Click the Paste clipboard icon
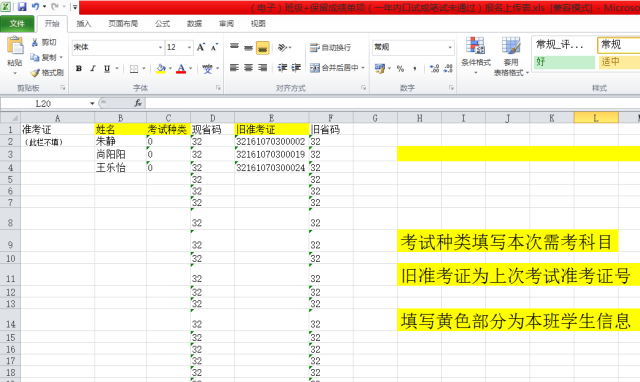This screenshot has height=382, width=640. [15, 45]
